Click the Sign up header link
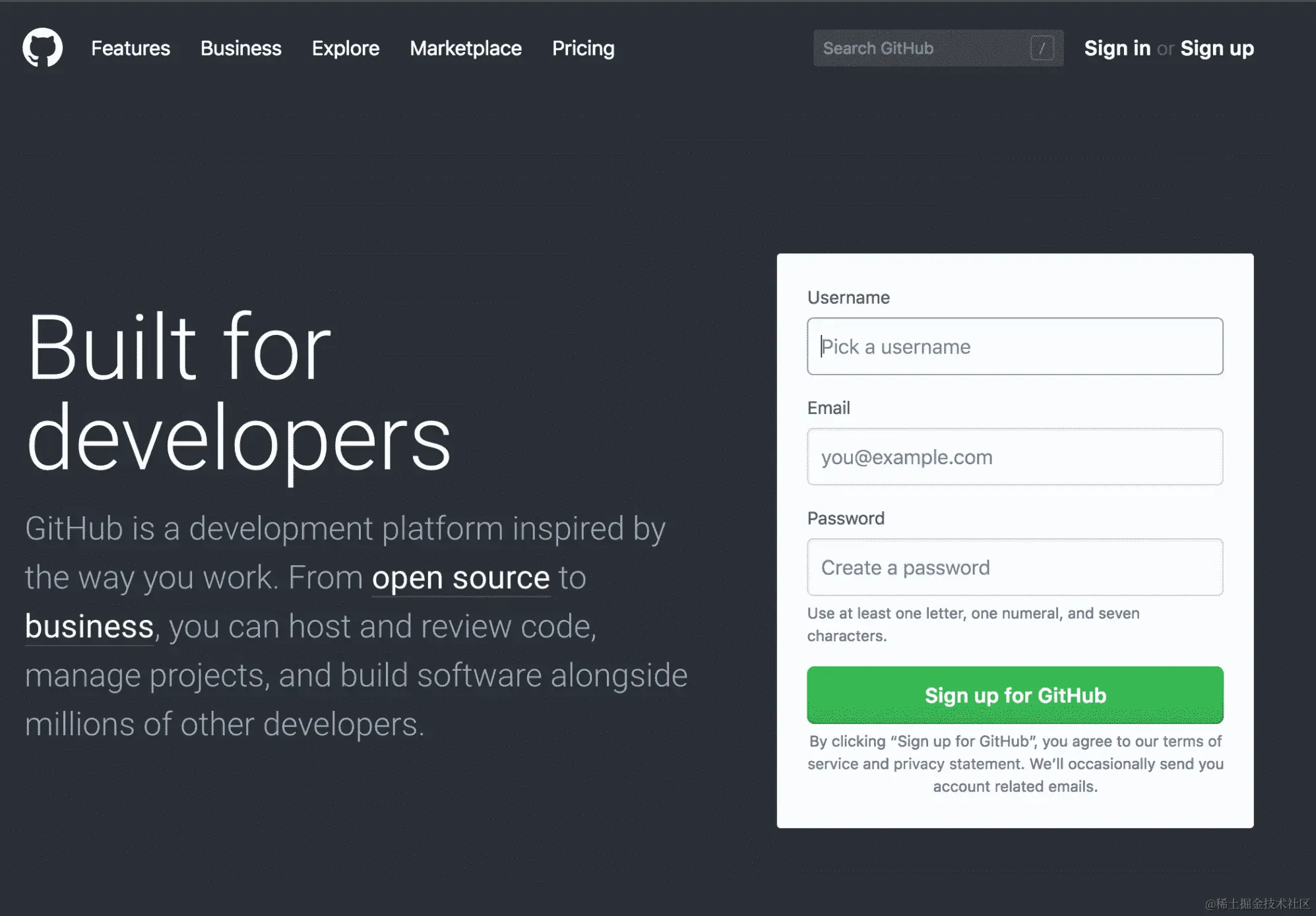 pos(1217,48)
